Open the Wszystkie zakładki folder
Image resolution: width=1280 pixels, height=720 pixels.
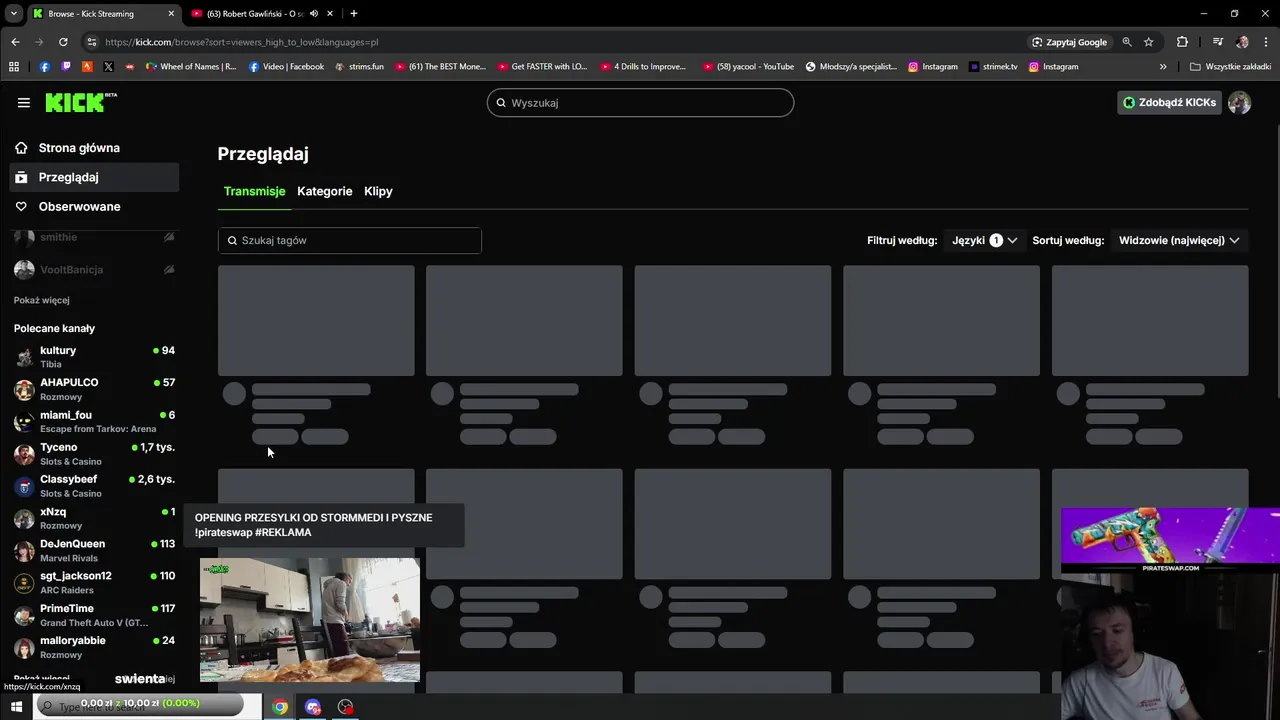pyautogui.click(x=1230, y=67)
